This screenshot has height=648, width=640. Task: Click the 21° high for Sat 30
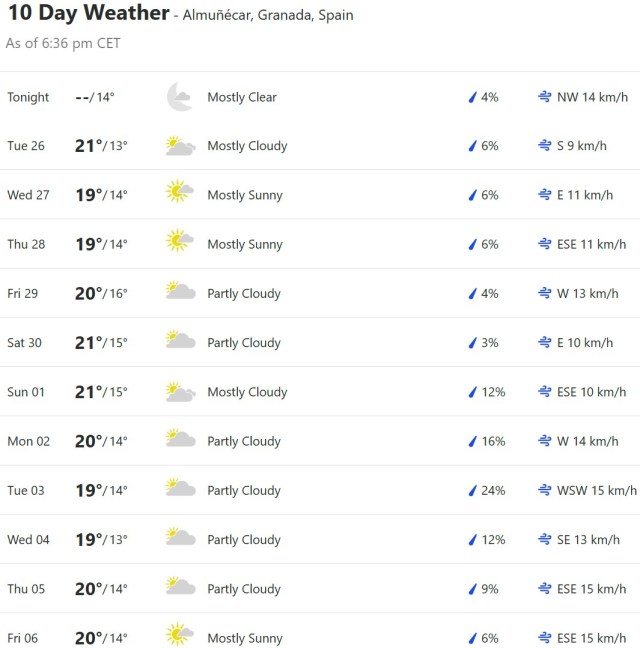click(88, 343)
